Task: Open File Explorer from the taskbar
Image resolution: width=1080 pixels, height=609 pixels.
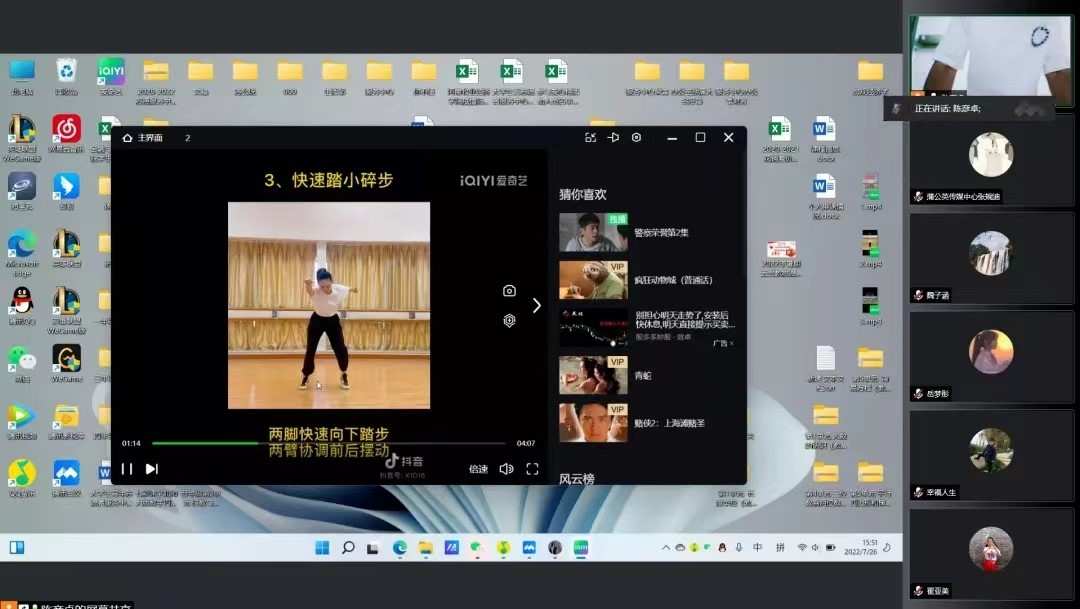Action: tap(425, 548)
